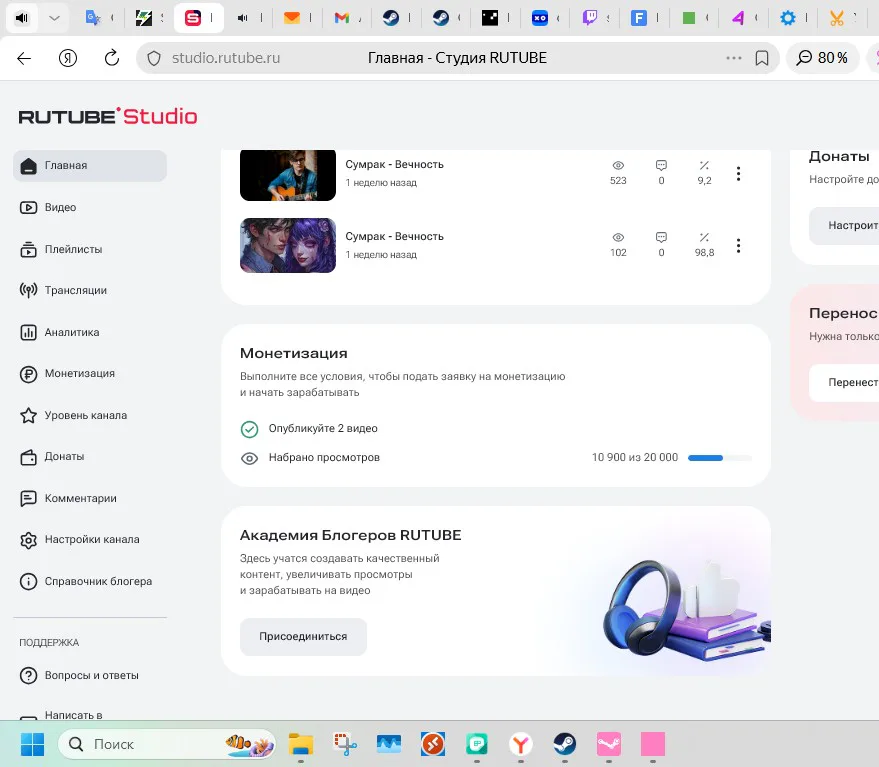879x767 pixels.
Task: Click the studio.rutube.ru address field
Action: coord(226,58)
